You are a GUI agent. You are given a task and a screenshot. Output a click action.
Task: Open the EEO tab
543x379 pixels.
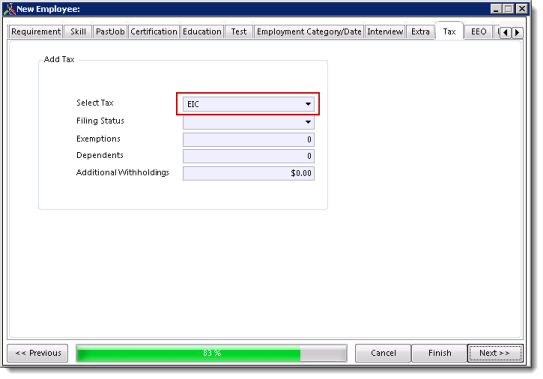479,32
